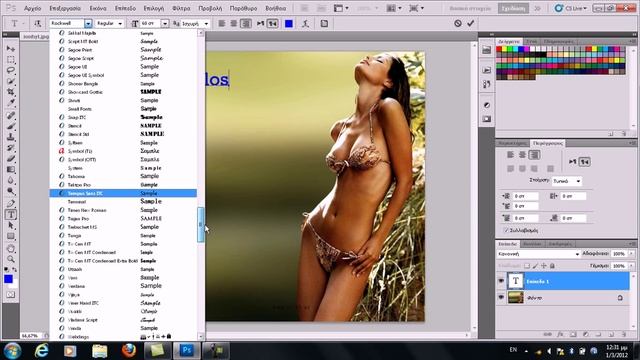Select the Zoom tool
Image resolution: width=640 pixels, height=360 pixels.
[11, 259]
